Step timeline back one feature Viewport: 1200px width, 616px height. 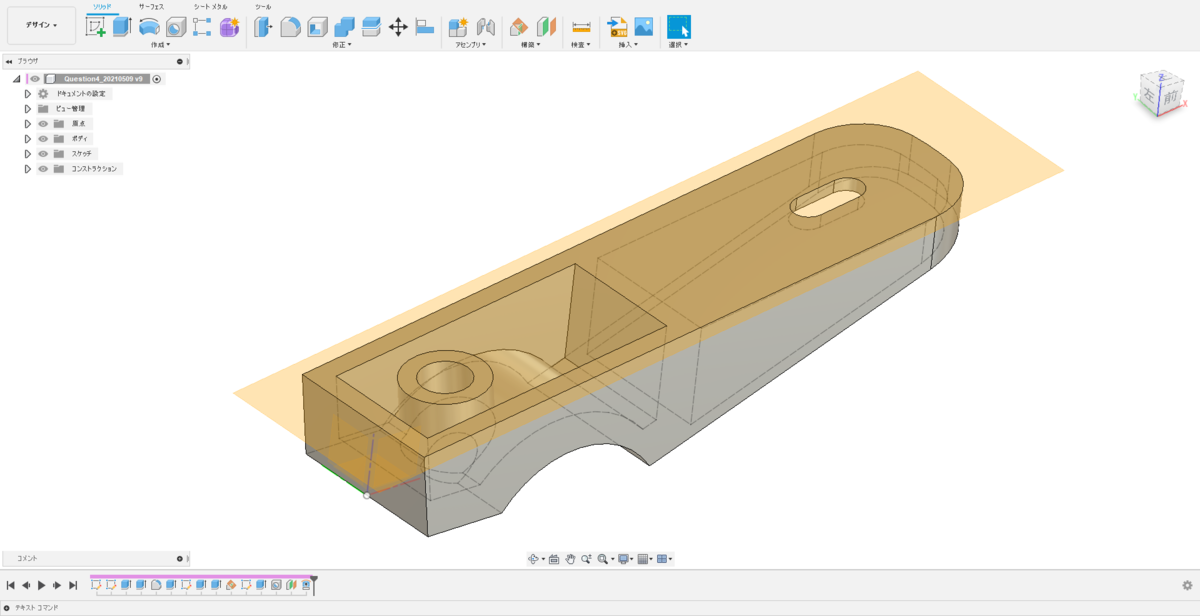click(26, 585)
